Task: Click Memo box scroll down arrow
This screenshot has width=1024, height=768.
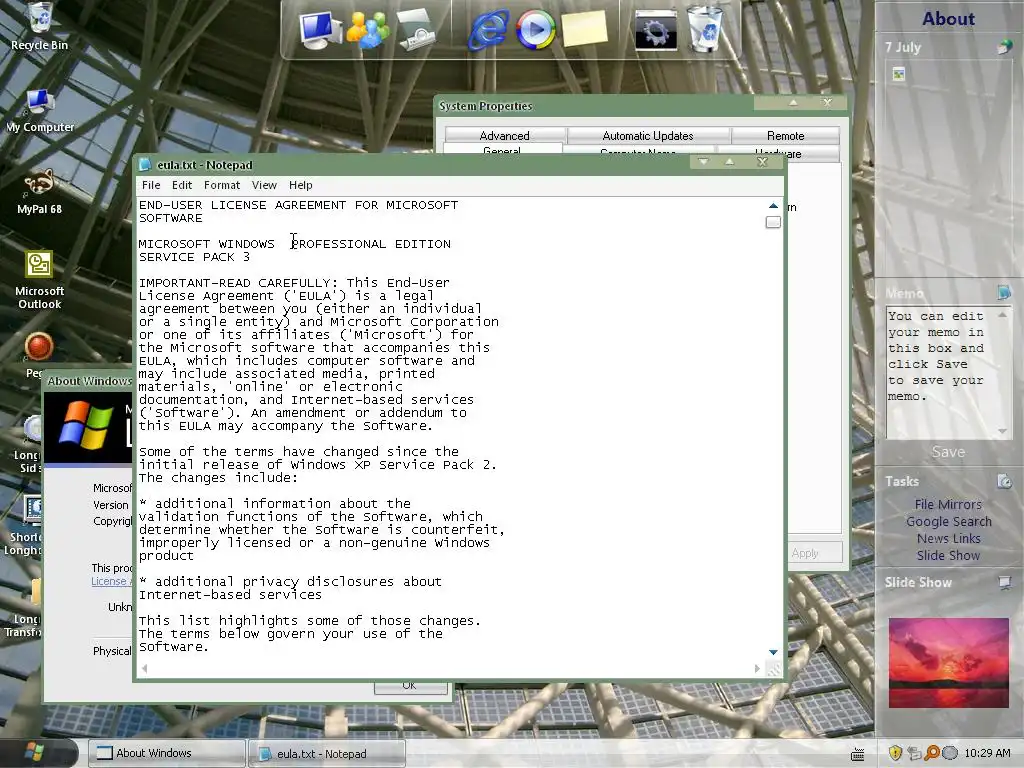Action: [1002, 431]
